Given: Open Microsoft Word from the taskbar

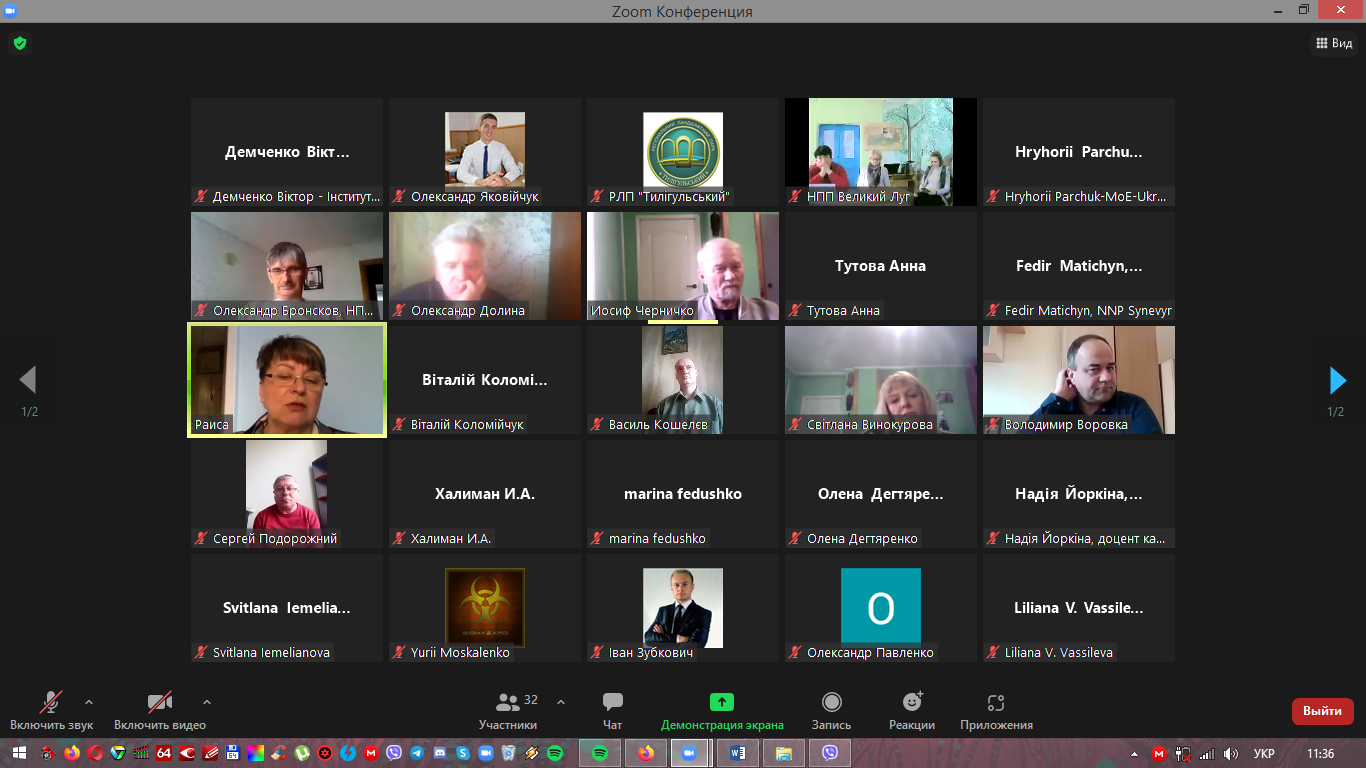Looking at the screenshot, I should coord(737,753).
